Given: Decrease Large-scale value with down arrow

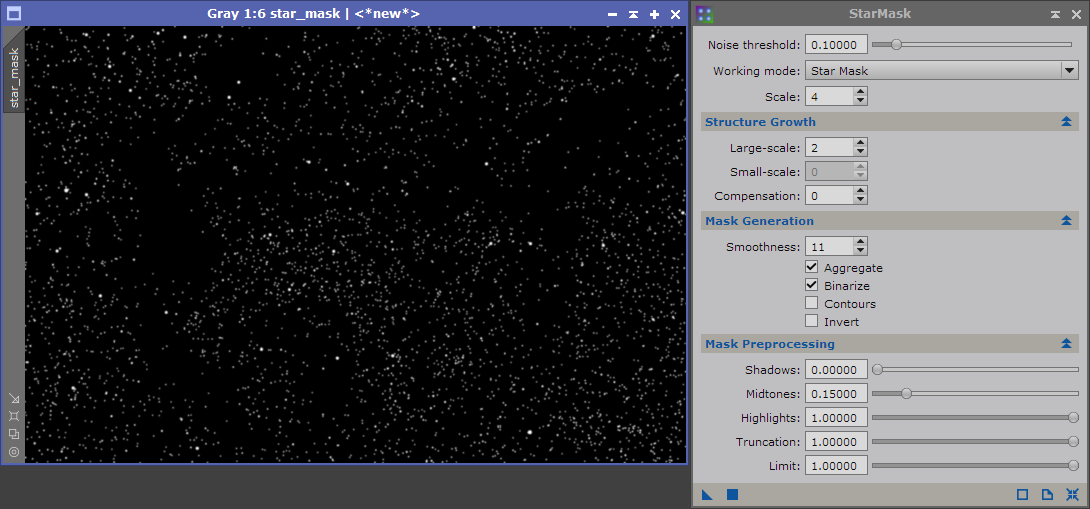Looking at the screenshot, I should point(861,152).
